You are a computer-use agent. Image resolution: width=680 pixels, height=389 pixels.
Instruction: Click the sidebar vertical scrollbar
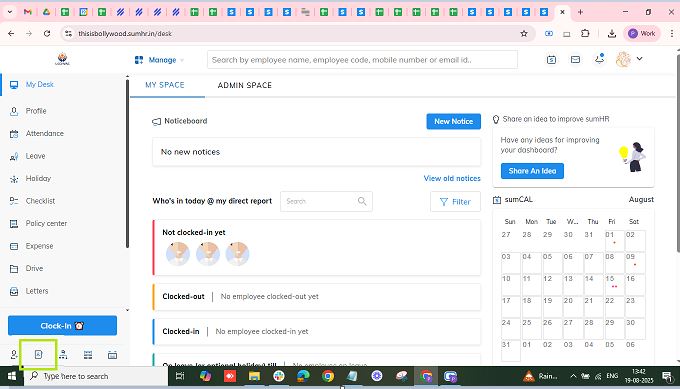click(127, 164)
